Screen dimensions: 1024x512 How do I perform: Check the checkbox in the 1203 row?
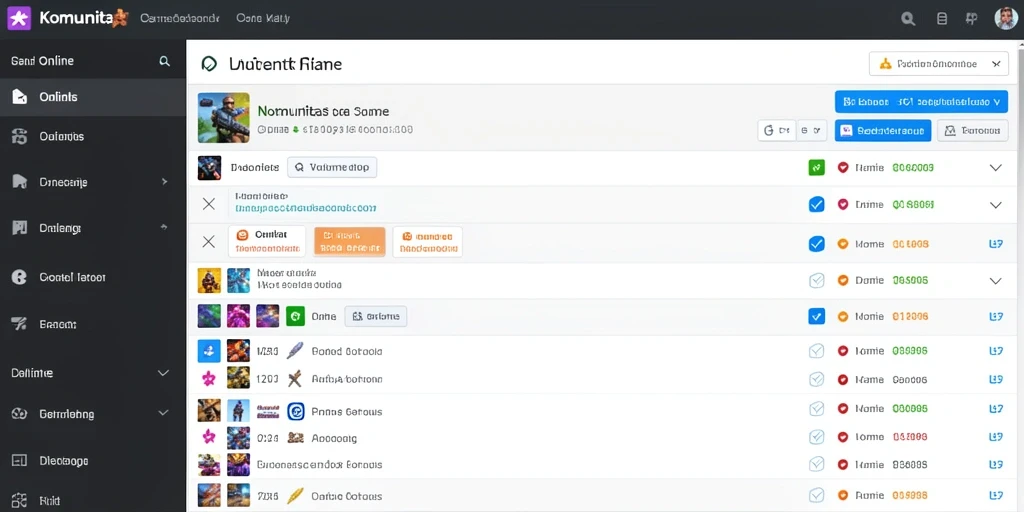click(816, 379)
